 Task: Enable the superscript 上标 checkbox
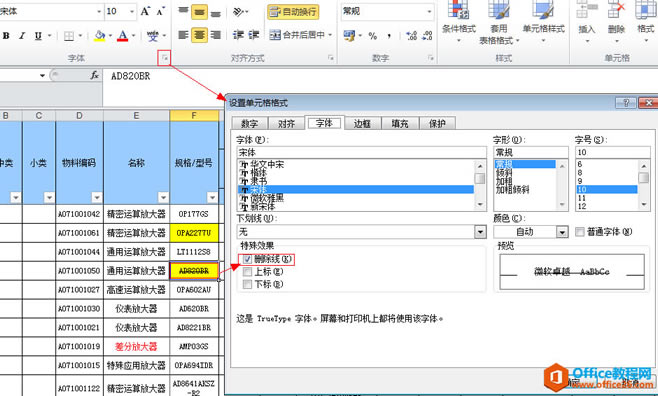coord(247,272)
